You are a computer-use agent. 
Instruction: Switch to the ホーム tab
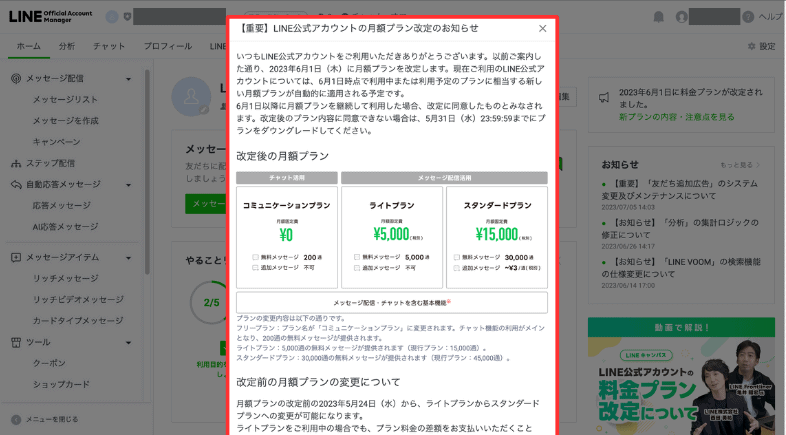pyautogui.click(x=29, y=46)
